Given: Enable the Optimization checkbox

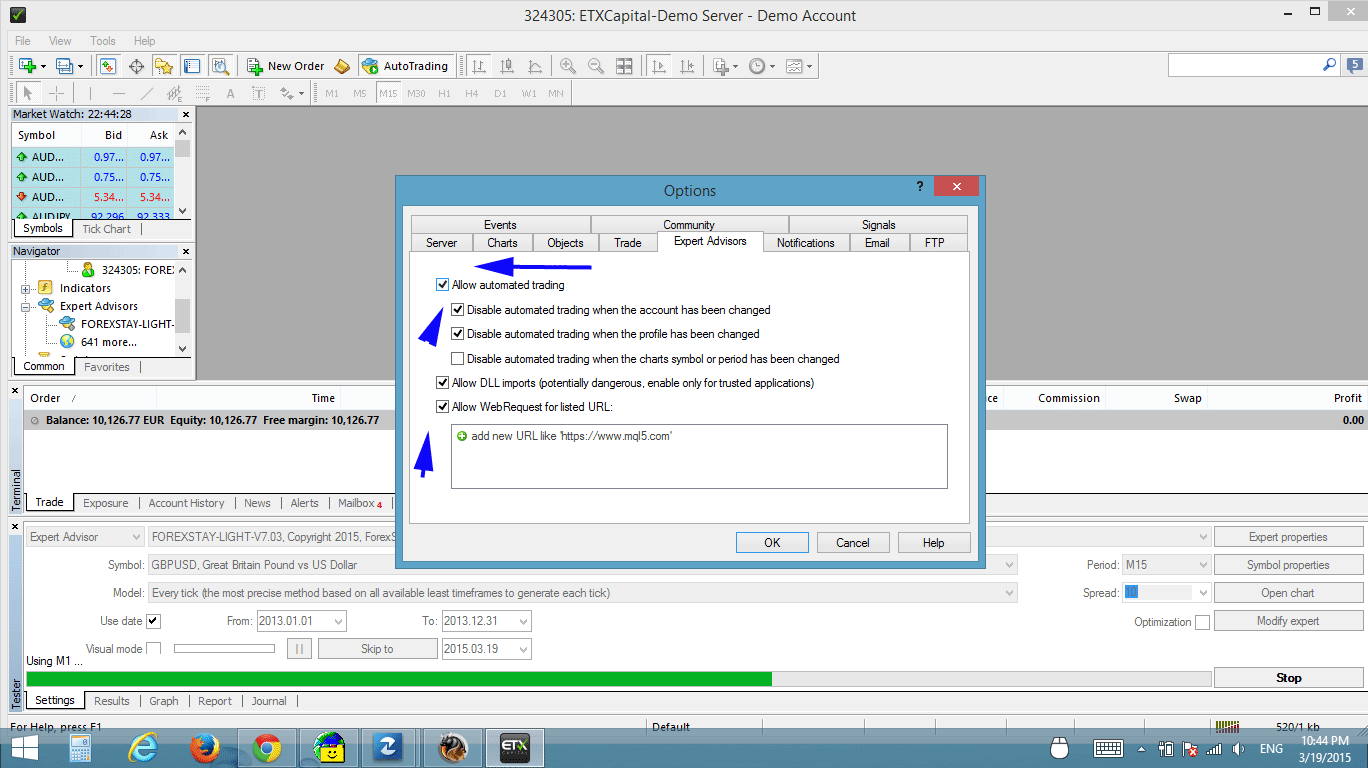Looking at the screenshot, I should coord(1202,622).
